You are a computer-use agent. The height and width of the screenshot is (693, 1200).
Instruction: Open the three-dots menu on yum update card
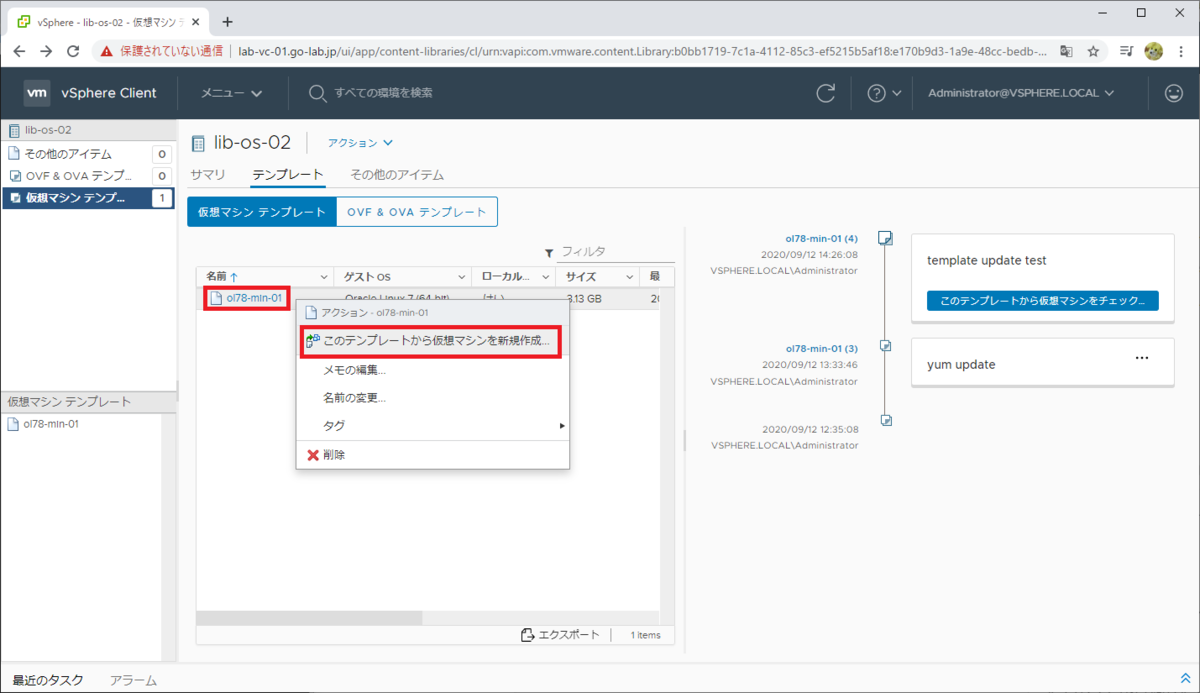pyautogui.click(x=1142, y=358)
